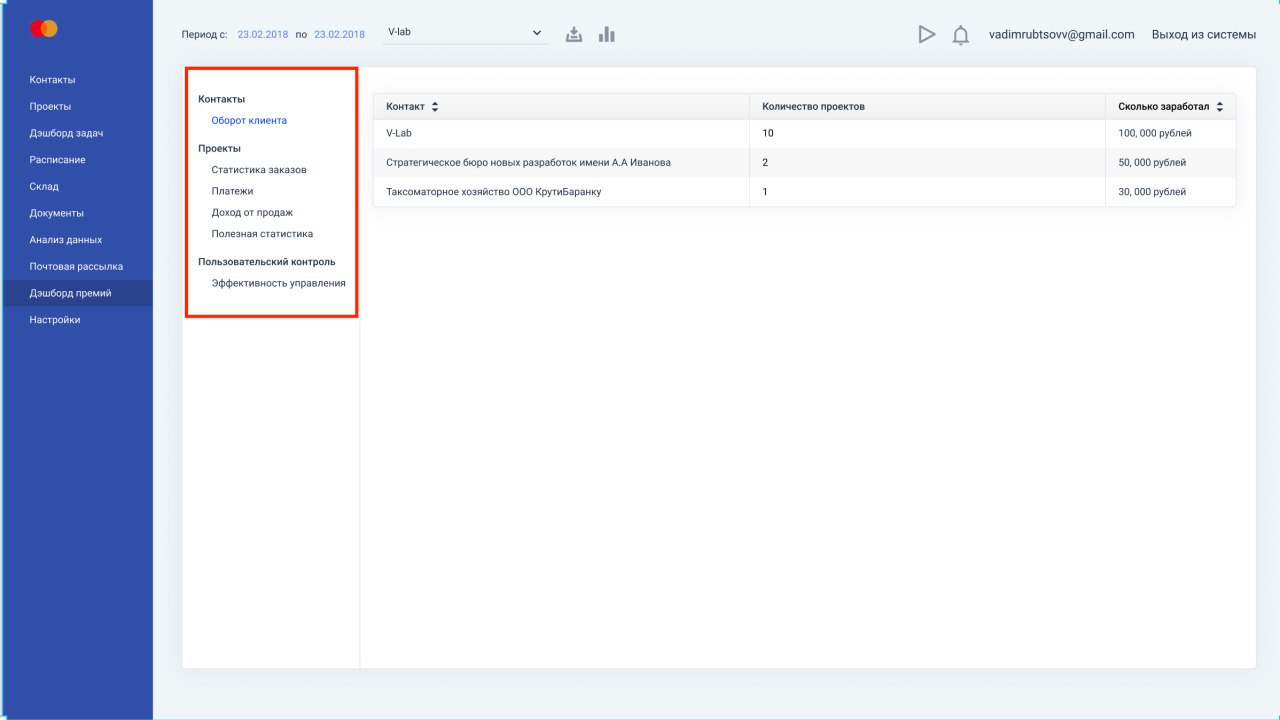Click Контакты heading in report panel
1280x720 pixels.
click(x=222, y=99)
